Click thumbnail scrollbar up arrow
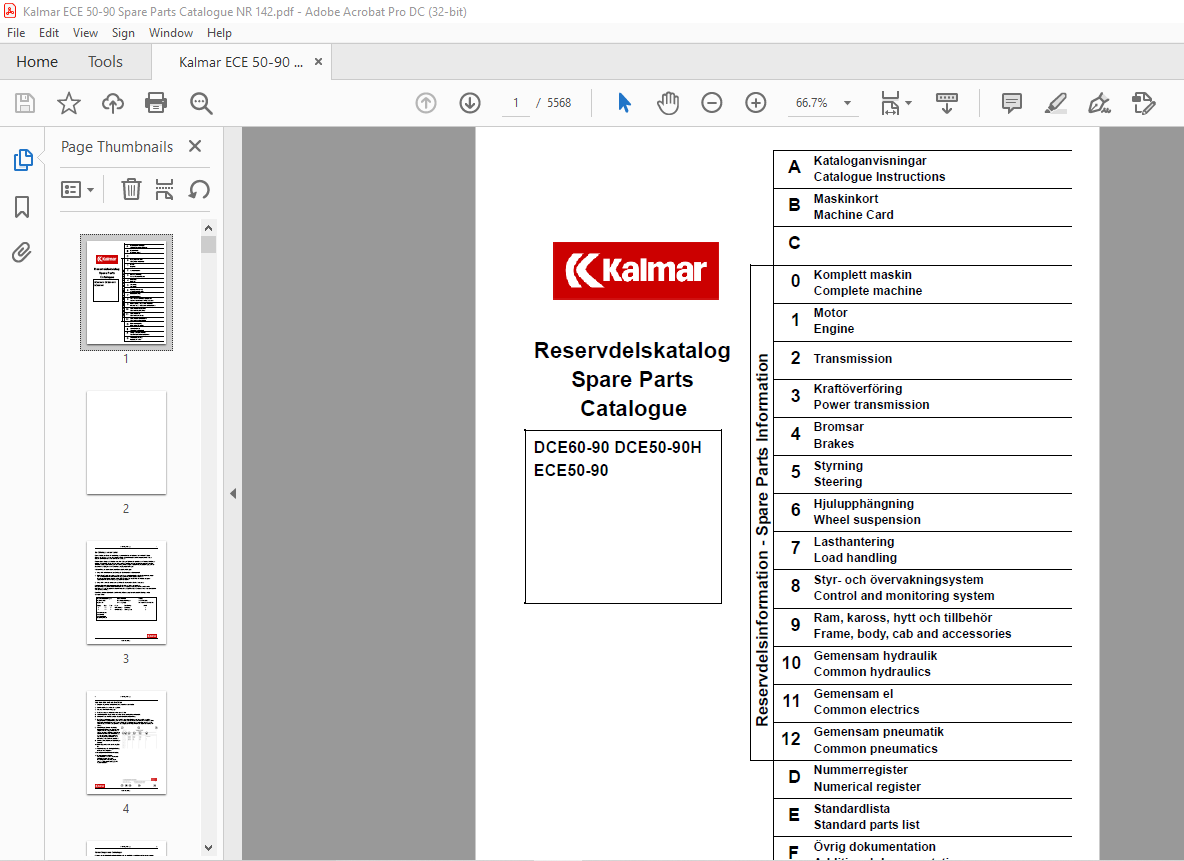This screenshot has width=1184, height=861. 208,228
